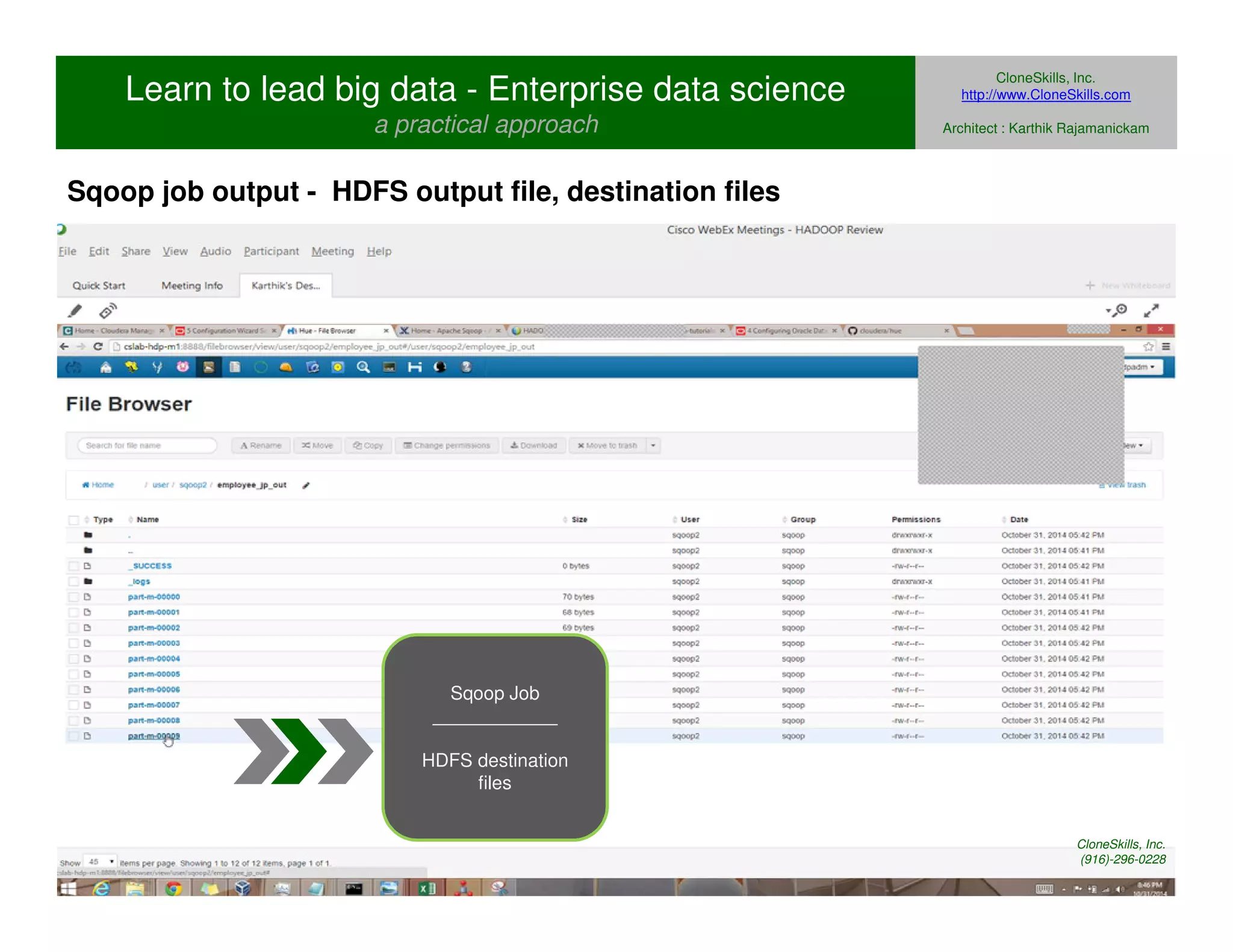
Task: Open Job Designer document icon
Action: click(x=235, y=367)
